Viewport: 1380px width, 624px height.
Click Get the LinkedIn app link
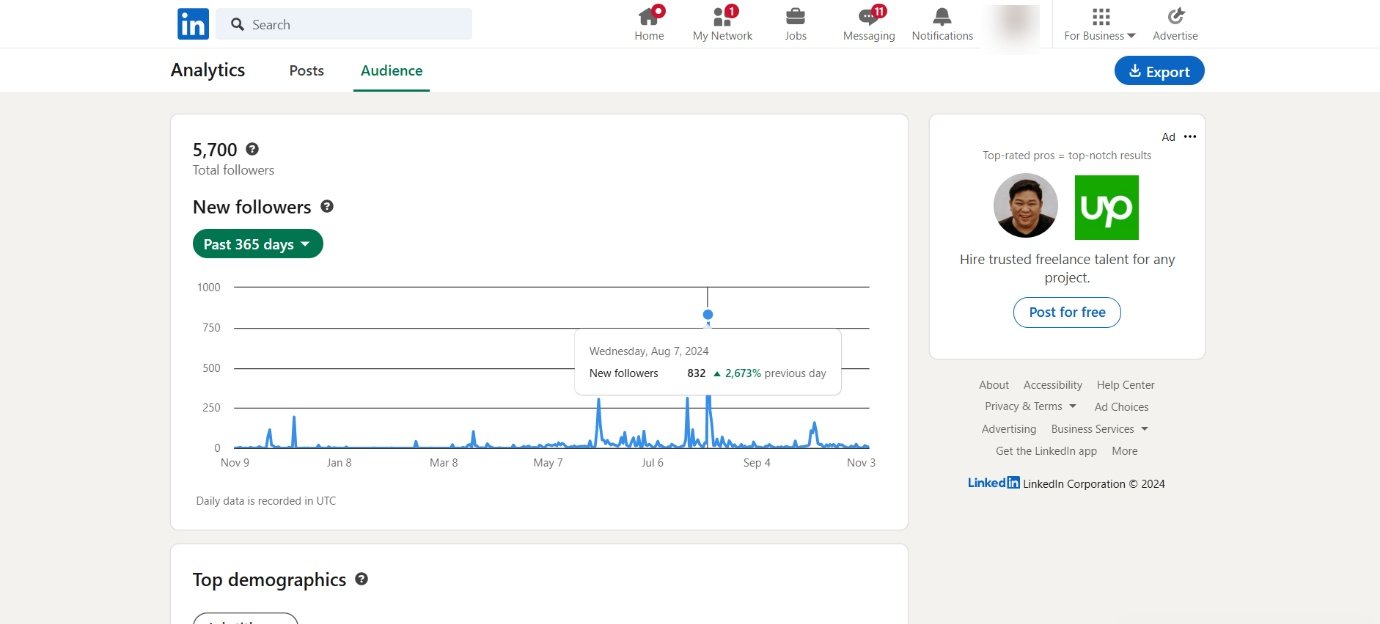click(x=1046, y=451)
